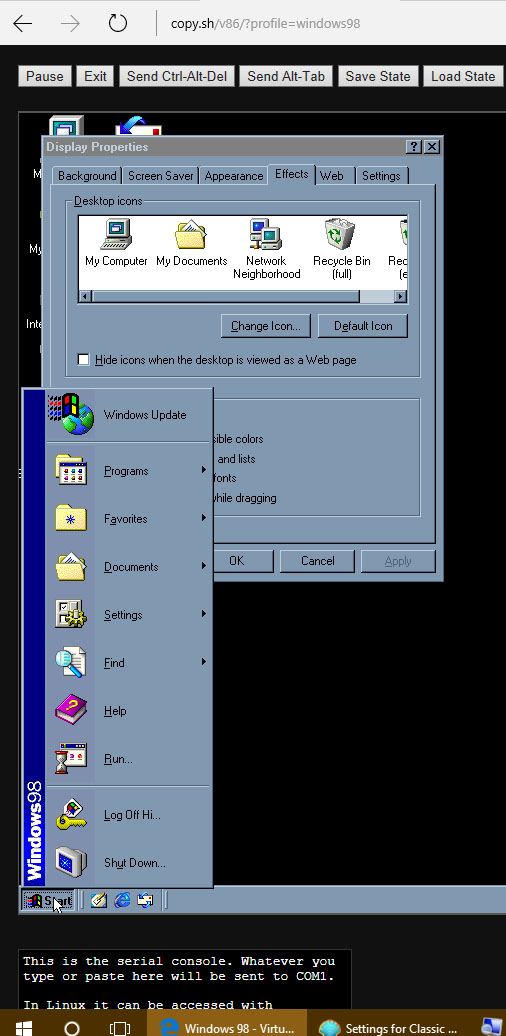Go back in the browser
Viewport: 506px width, 1036px height.
click(22, 24)
